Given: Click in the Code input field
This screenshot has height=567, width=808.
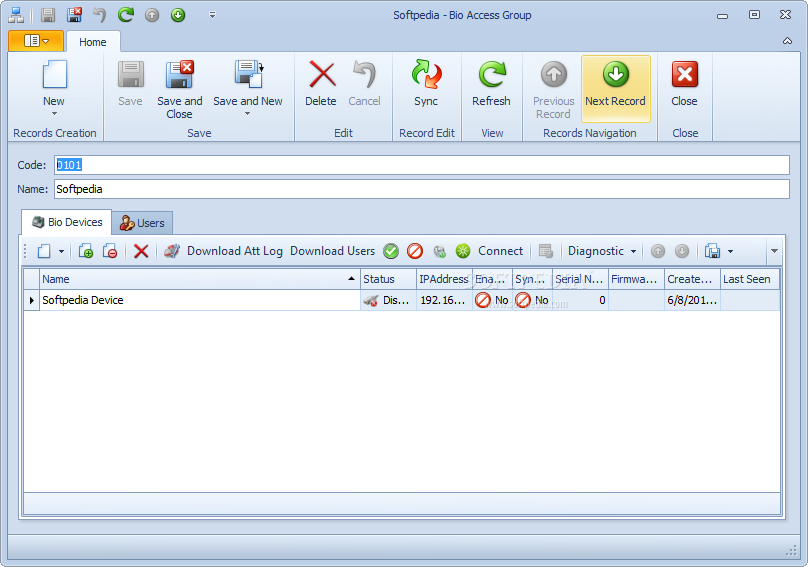Looking at the screenshot, I should (x=422, y=165).
